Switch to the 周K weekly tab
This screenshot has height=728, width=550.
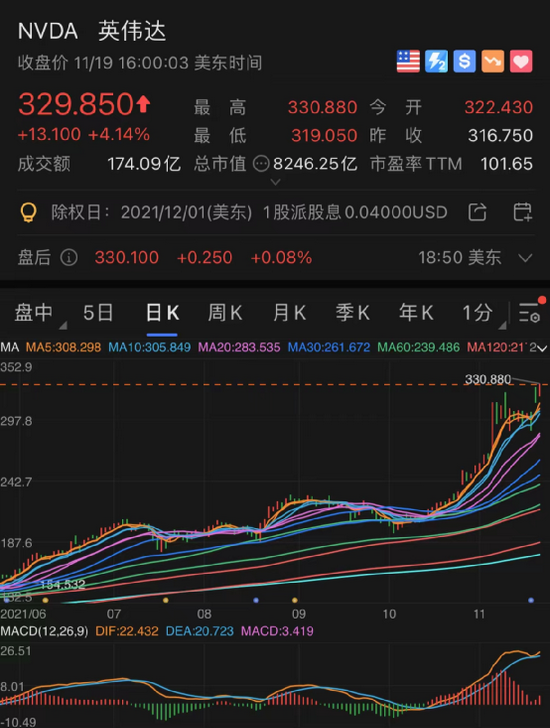tap(225, 313)
